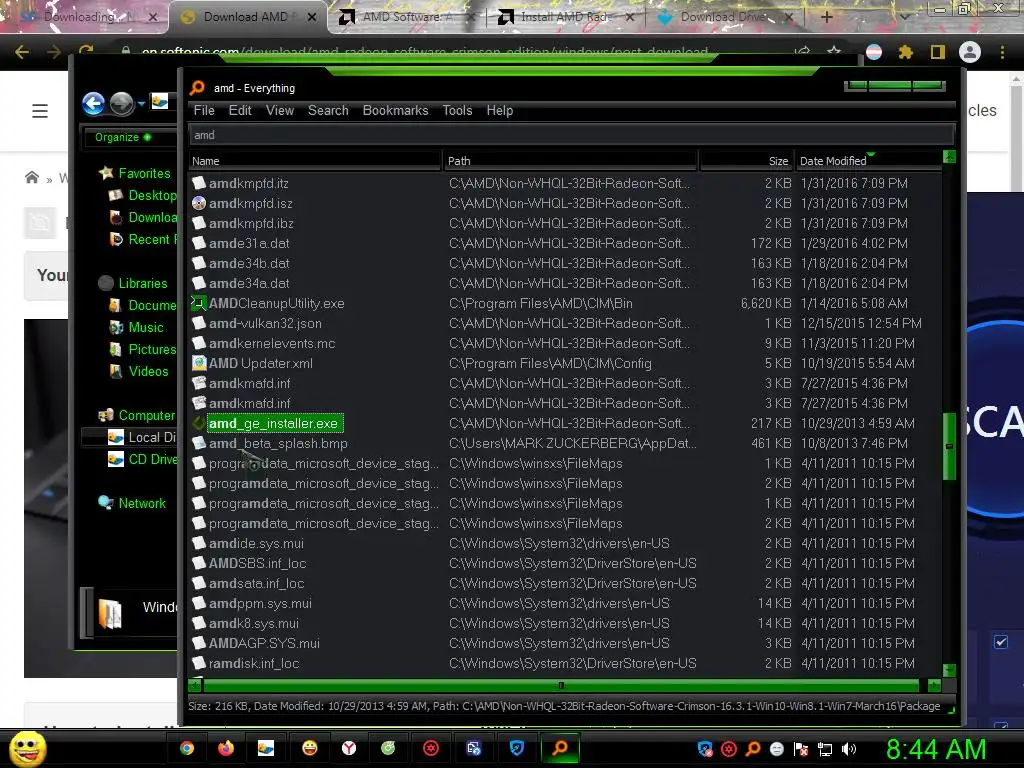Click the volume speaker tray icon
1024x768 pixels.
[x=849, y=749]
